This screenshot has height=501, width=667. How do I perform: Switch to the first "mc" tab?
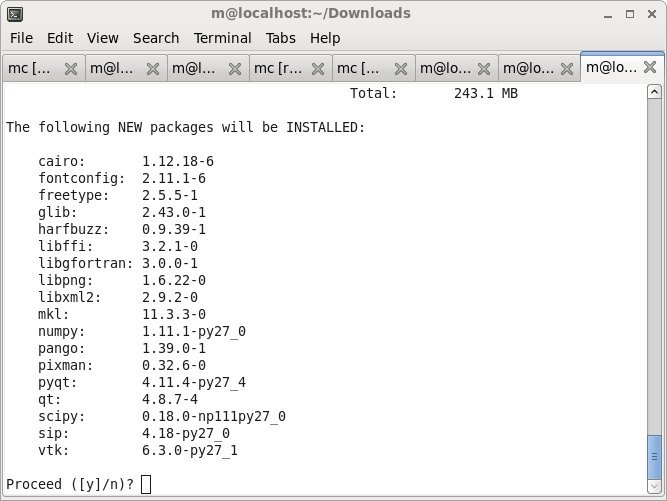pos(30,69)
